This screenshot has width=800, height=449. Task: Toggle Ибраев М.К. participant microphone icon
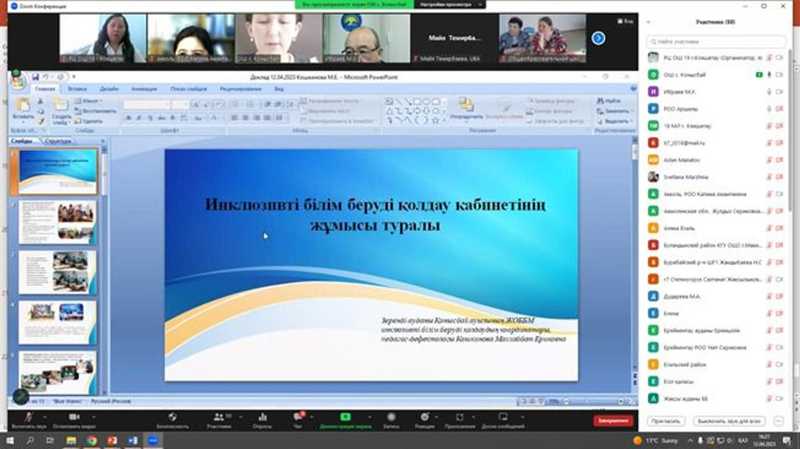[x=769, y=92]
